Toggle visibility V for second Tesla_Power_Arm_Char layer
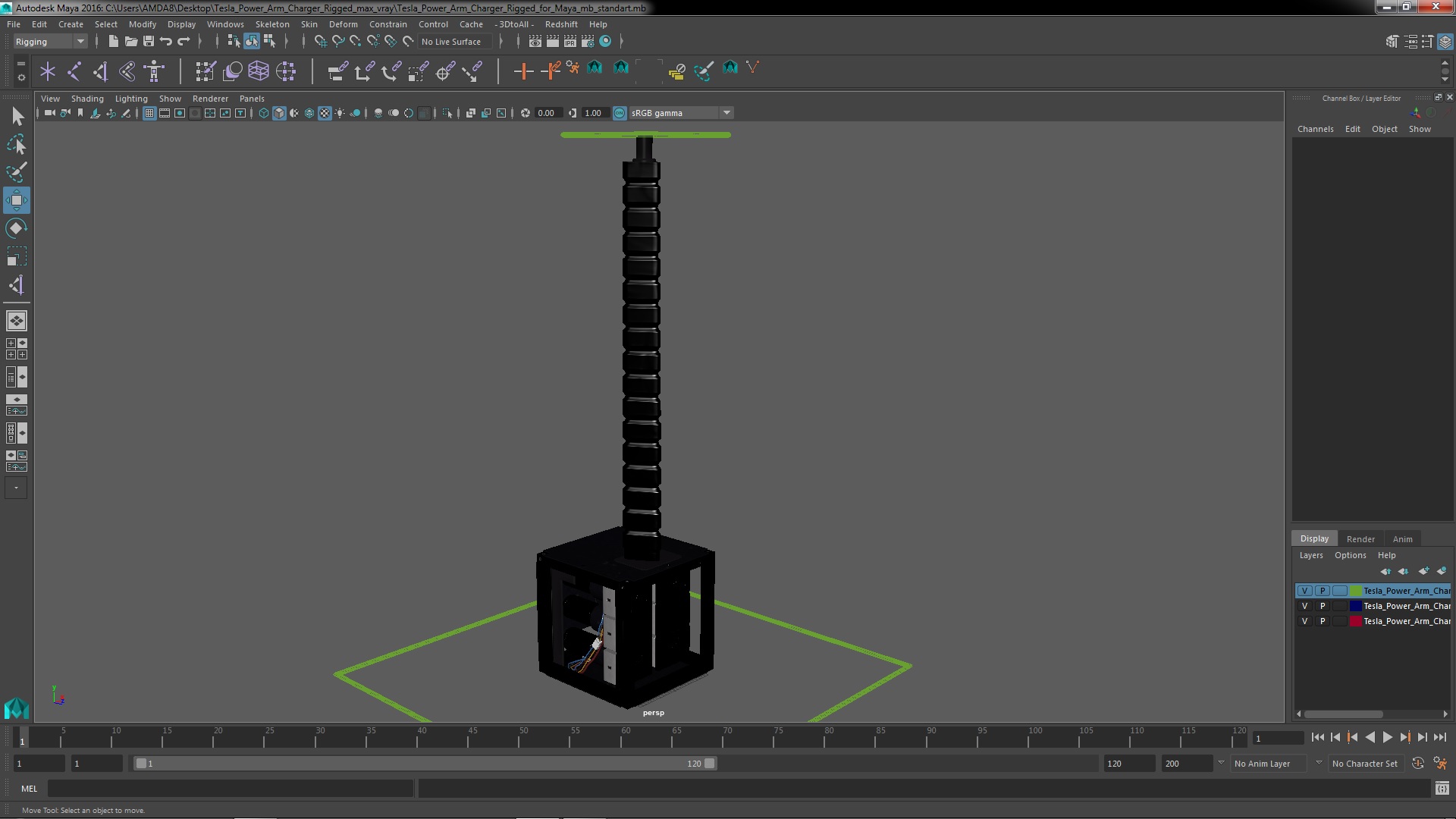The width and height of the screenshot is (1456, 819). (x=1305, y=605)
